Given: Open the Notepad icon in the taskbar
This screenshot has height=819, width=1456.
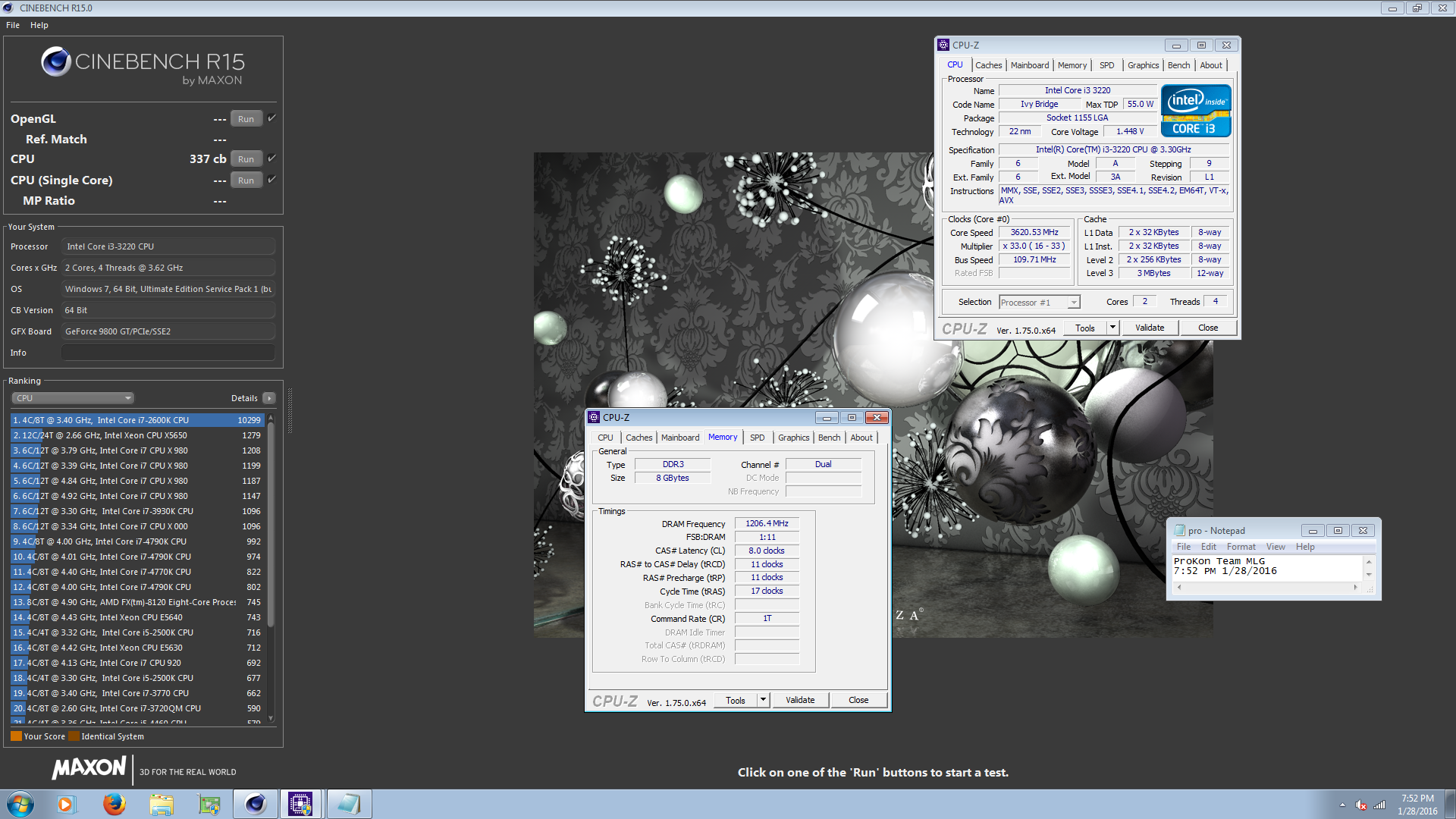Looking at the screenshot, I should (349, 804).
